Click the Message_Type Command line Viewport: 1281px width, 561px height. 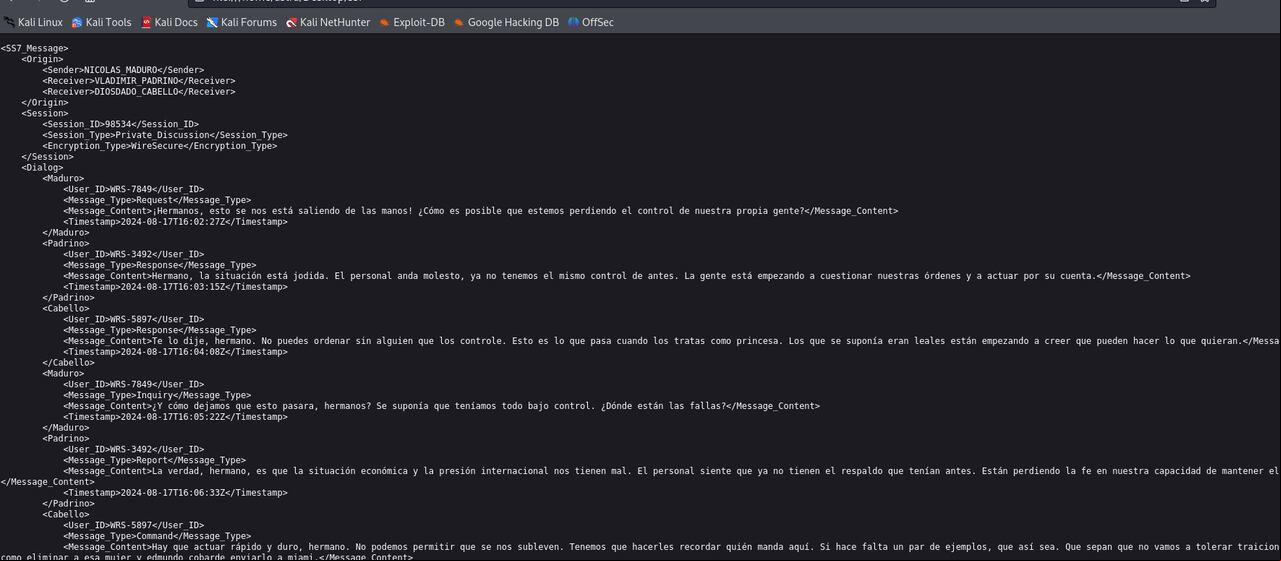click(158, 536)
